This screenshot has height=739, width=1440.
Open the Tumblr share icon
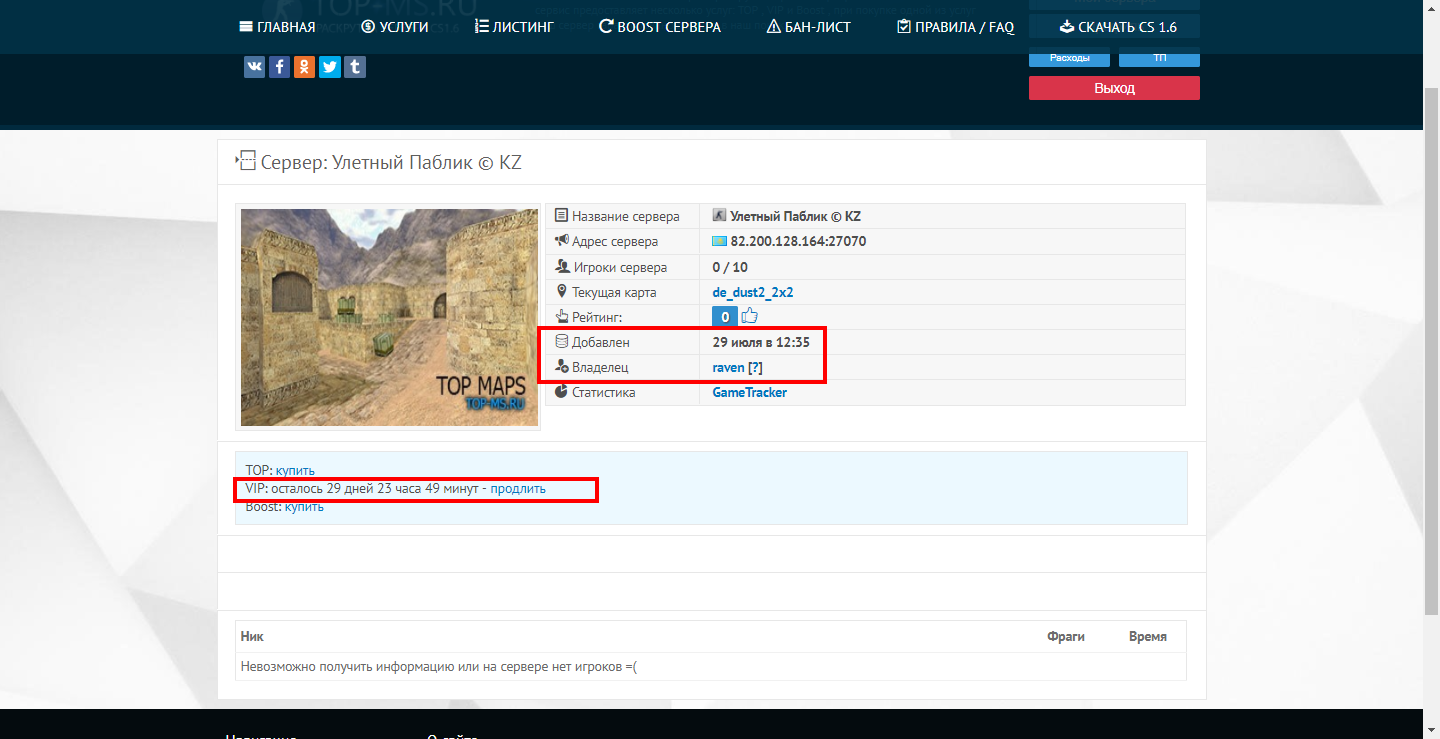click(355, 67)
